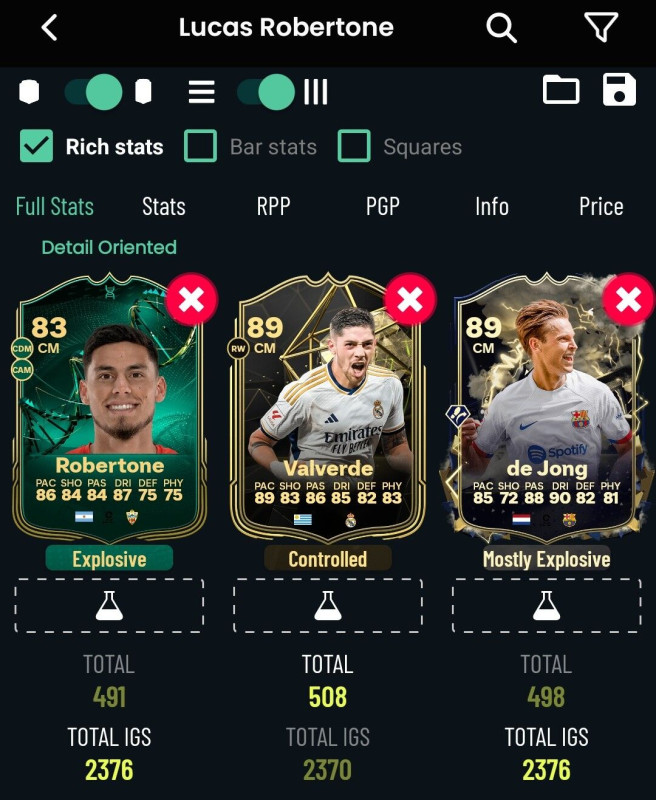Screen dimensions: 656x800
Task: Add chemistry style under Valverde flask slot
Action: [x=327, y=606]
